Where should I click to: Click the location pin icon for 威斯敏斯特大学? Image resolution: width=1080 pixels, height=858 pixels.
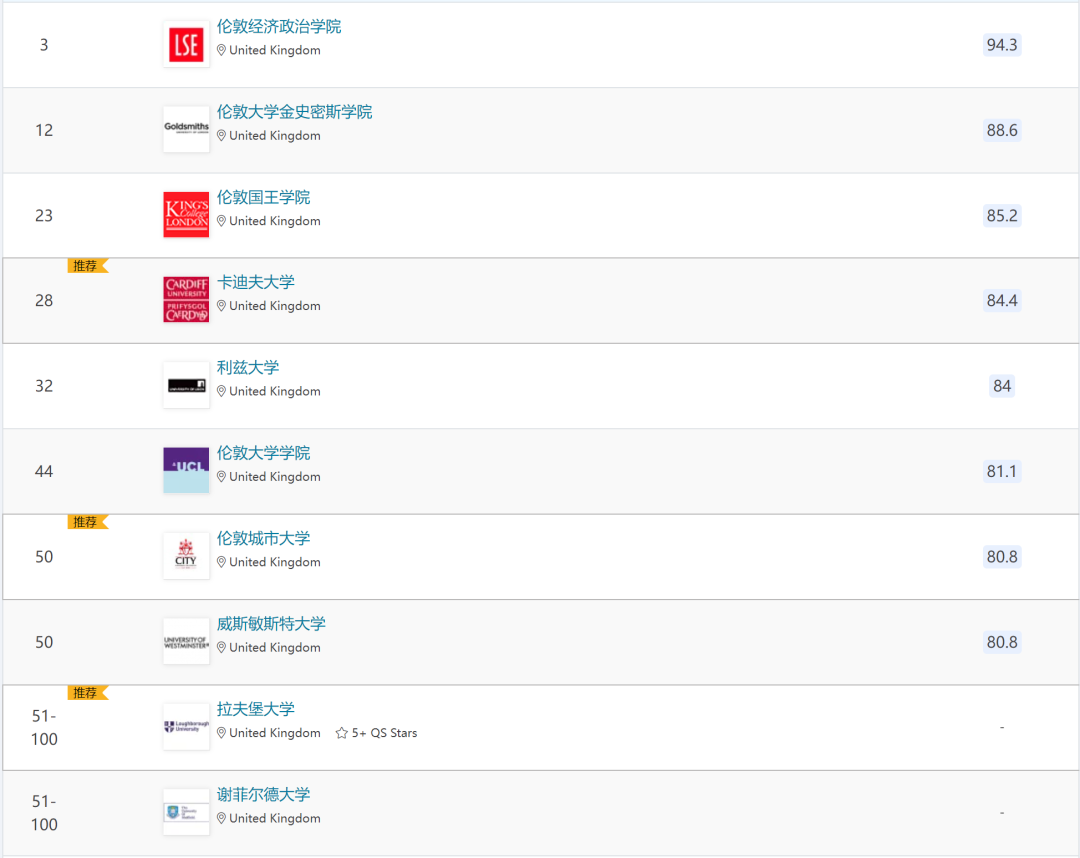click(x=221, y=647)
